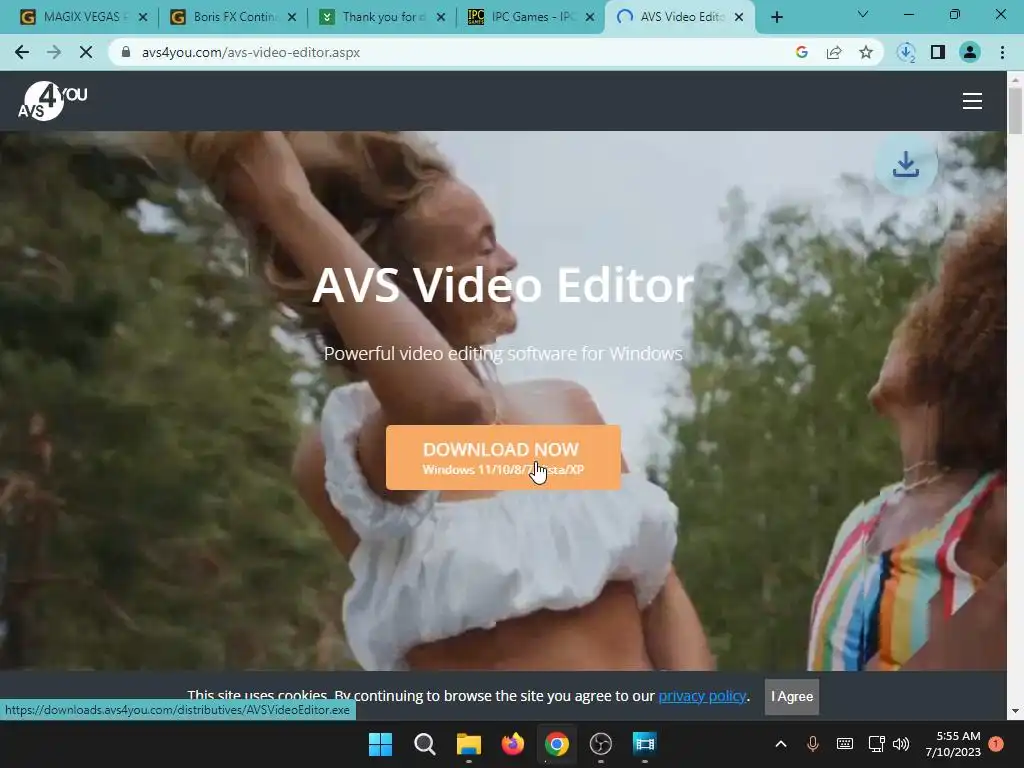
Task: Expand the tab search chevron
Action: pyautogui.click(x=863, y=14)
